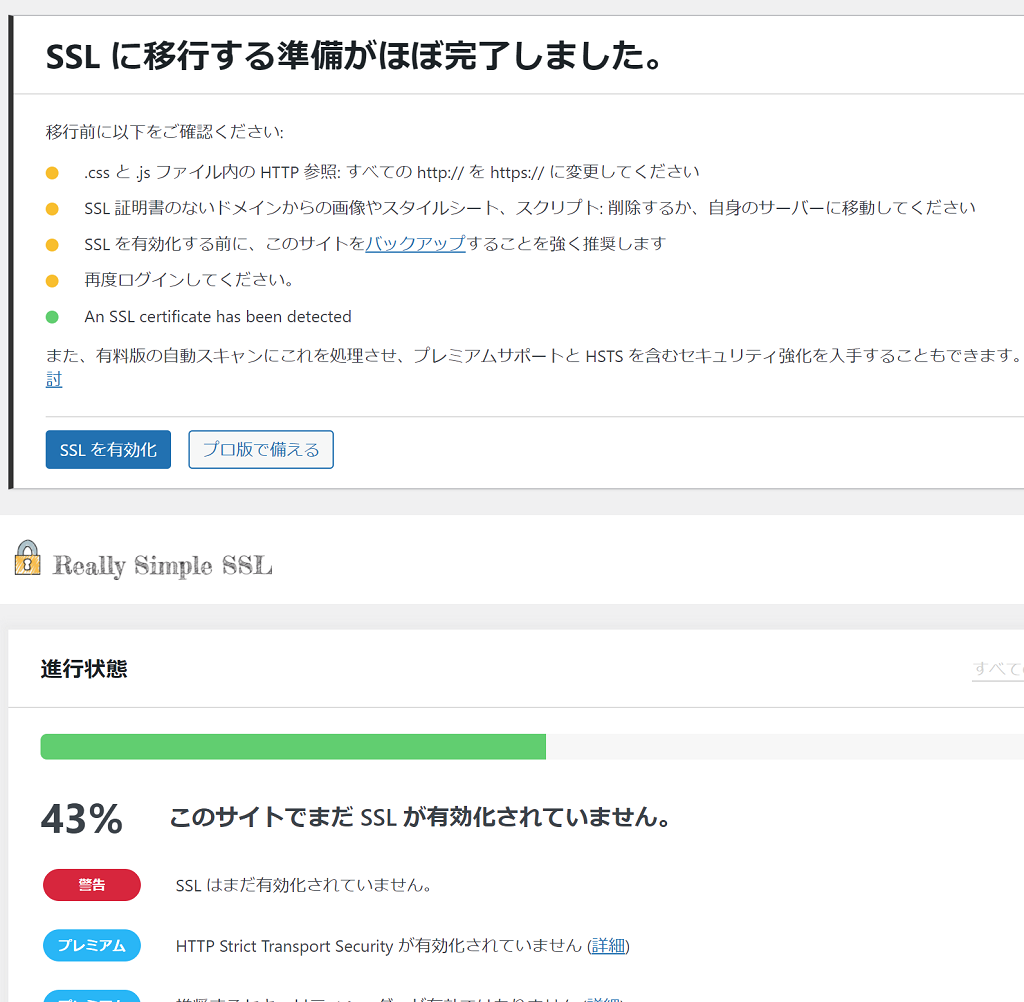This screenshot has height=1002, width=1024.
Task: Click the yellow dot beside 再度ログインしてください
Action: coord(52,281)
